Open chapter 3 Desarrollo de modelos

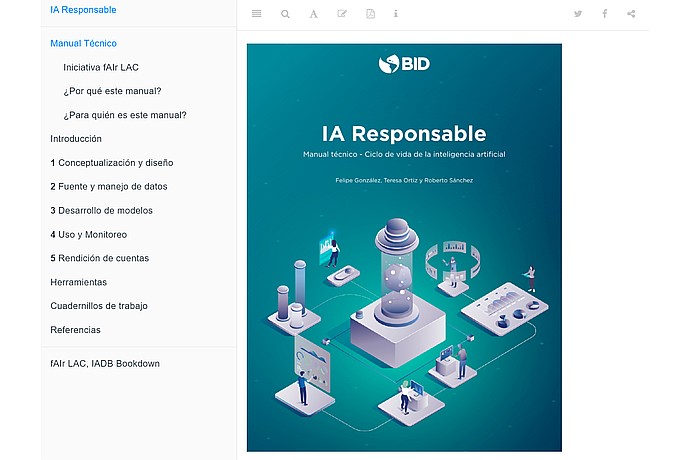click(101, 210)
